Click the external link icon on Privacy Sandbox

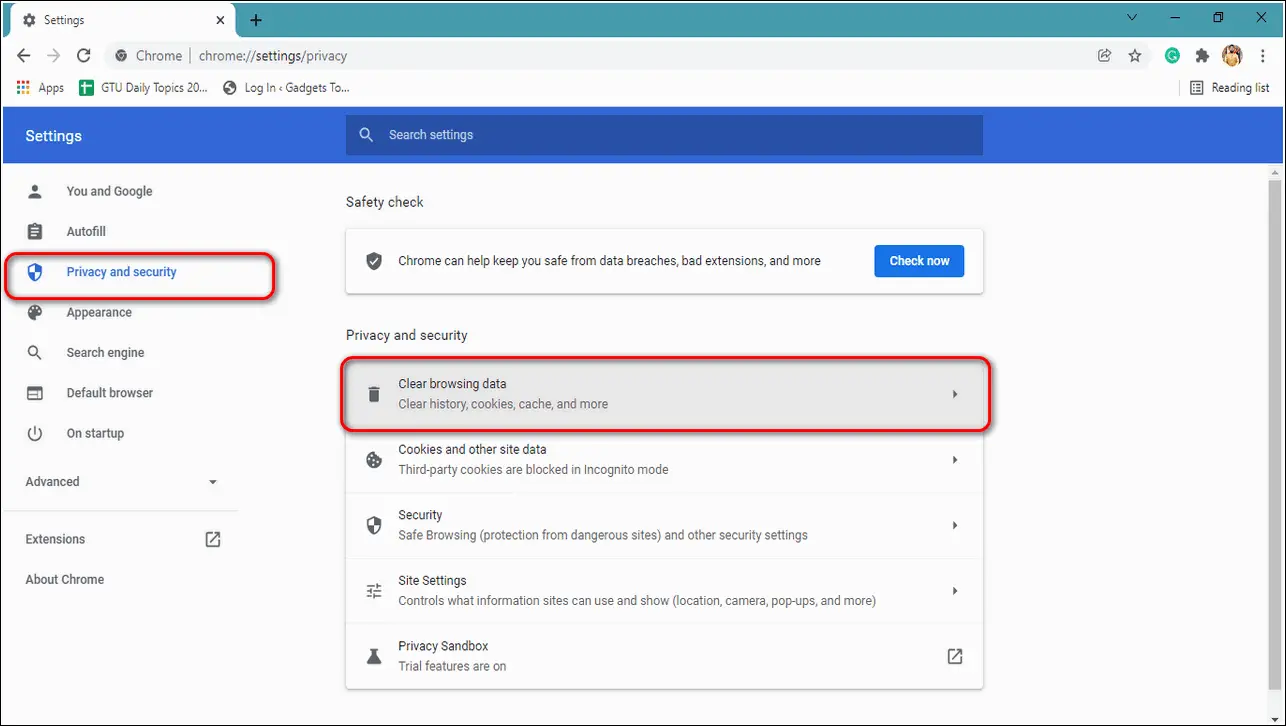click(955, 656)
